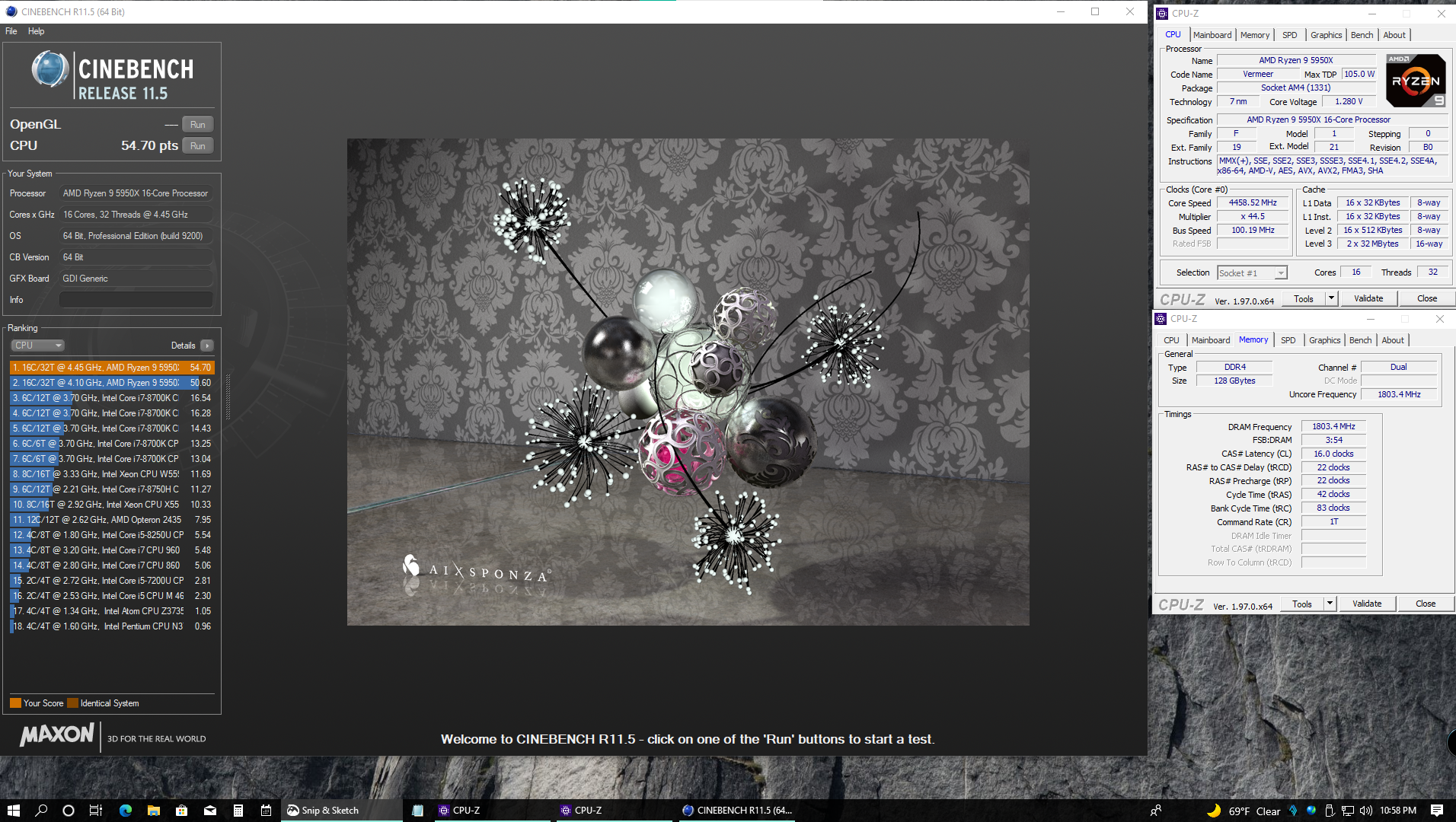Open the Socket #1 selection dropdown

click(1252, 273)
